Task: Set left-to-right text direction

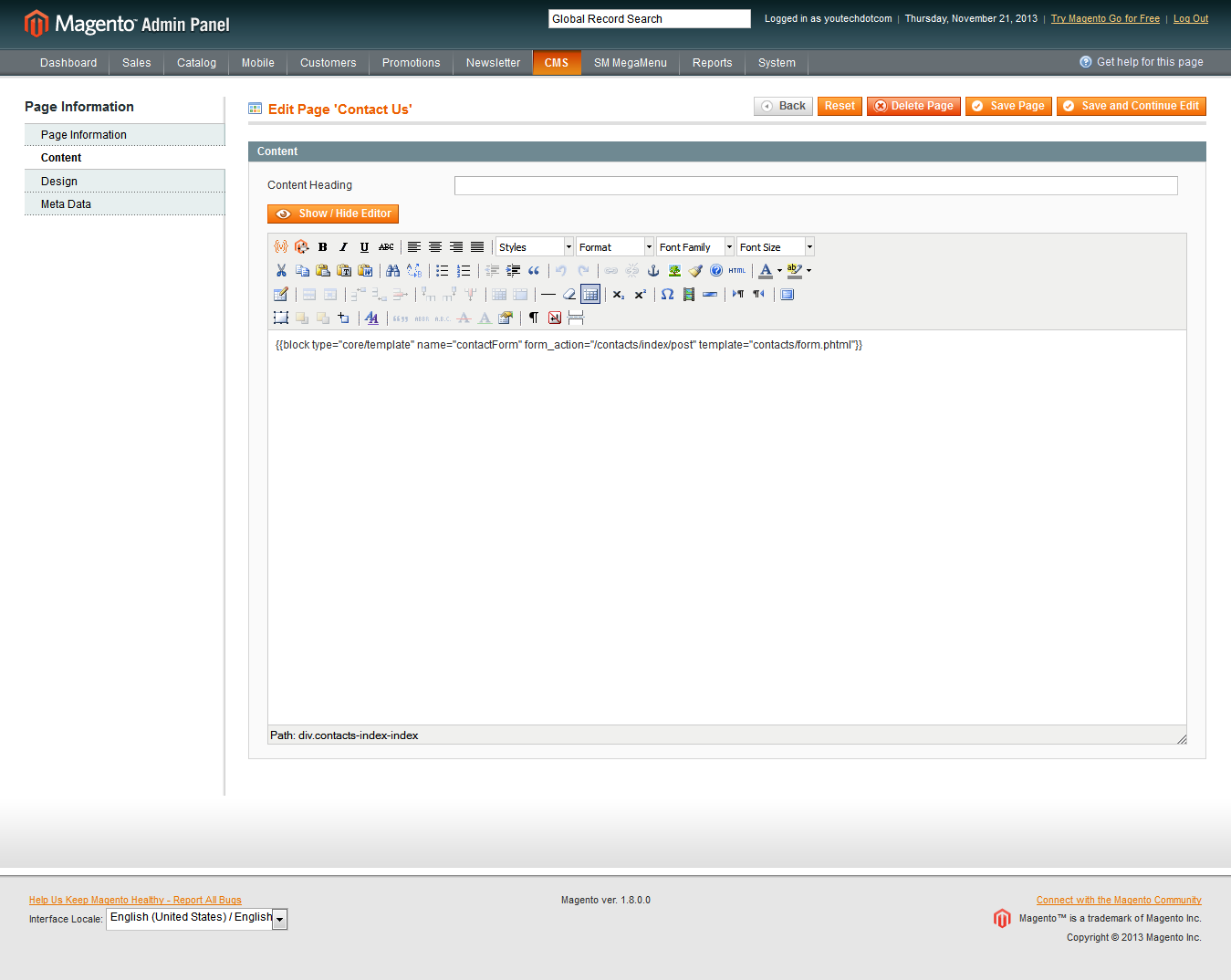Action: 737,294
